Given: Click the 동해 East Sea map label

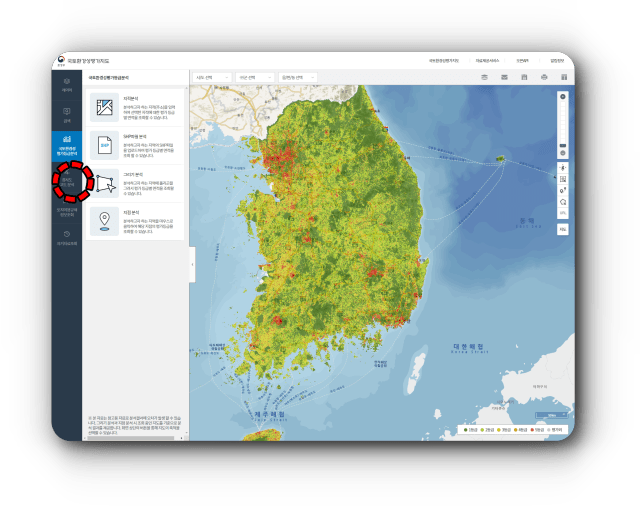Looking at the screenshot, I should (x=528, y=222).
